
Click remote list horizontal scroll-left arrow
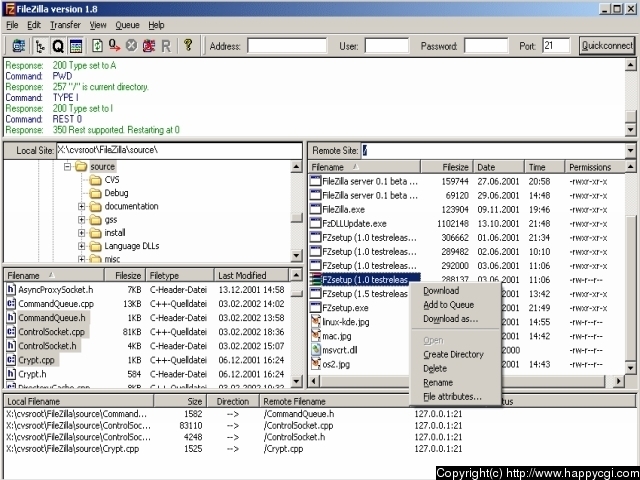click(314, 381)
